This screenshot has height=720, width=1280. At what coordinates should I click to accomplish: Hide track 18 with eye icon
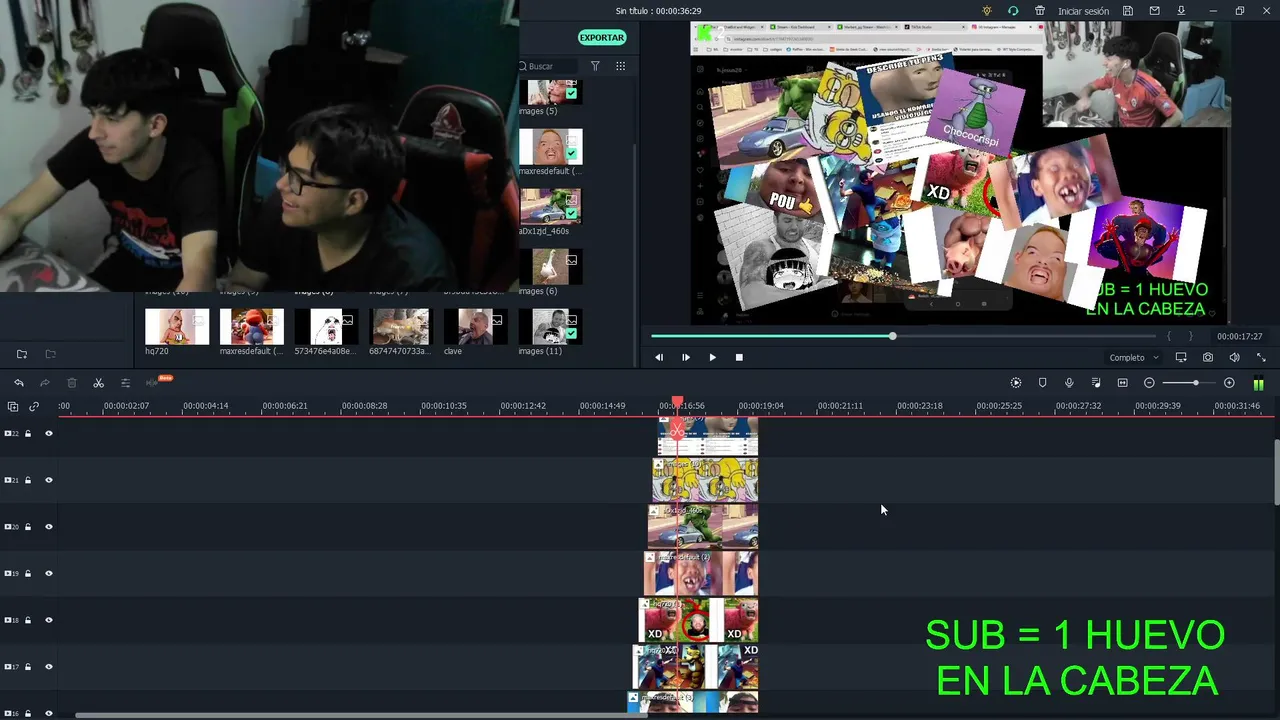click(x=48, y=620)
